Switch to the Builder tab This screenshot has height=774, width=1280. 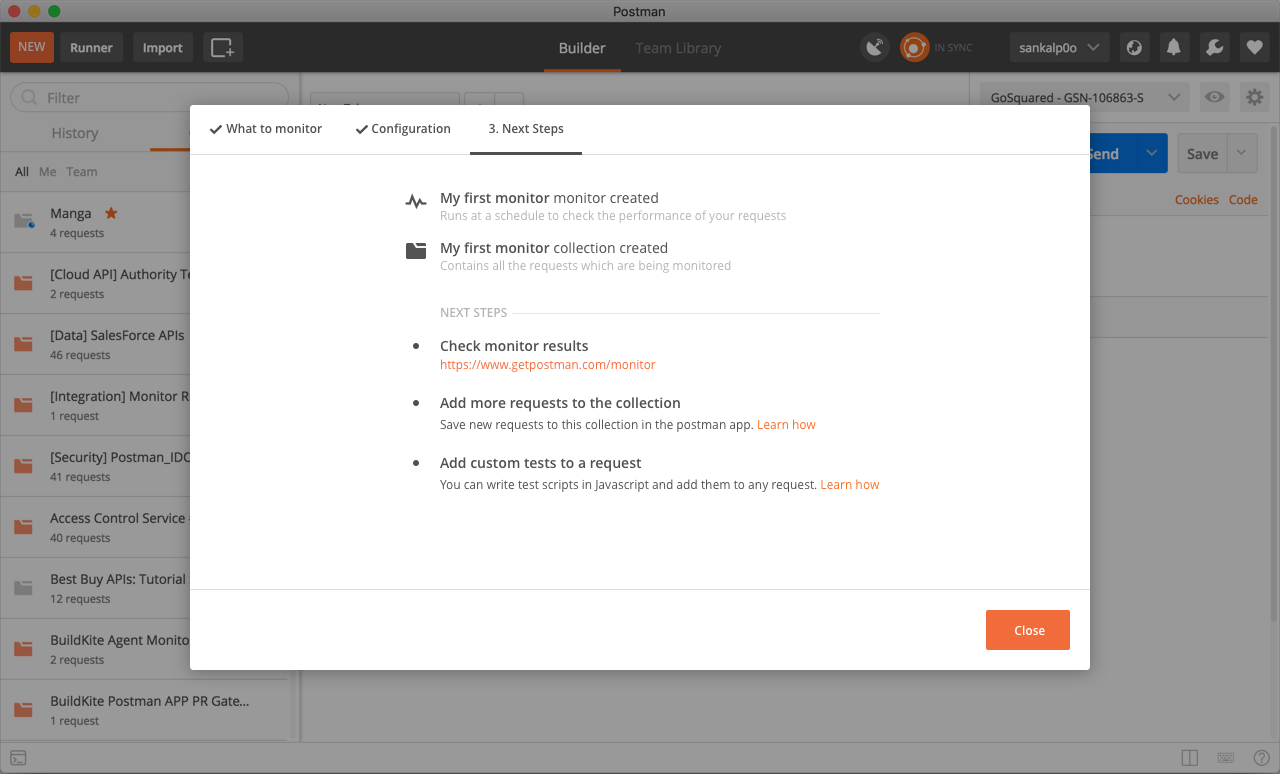click(x=582, y=47)
